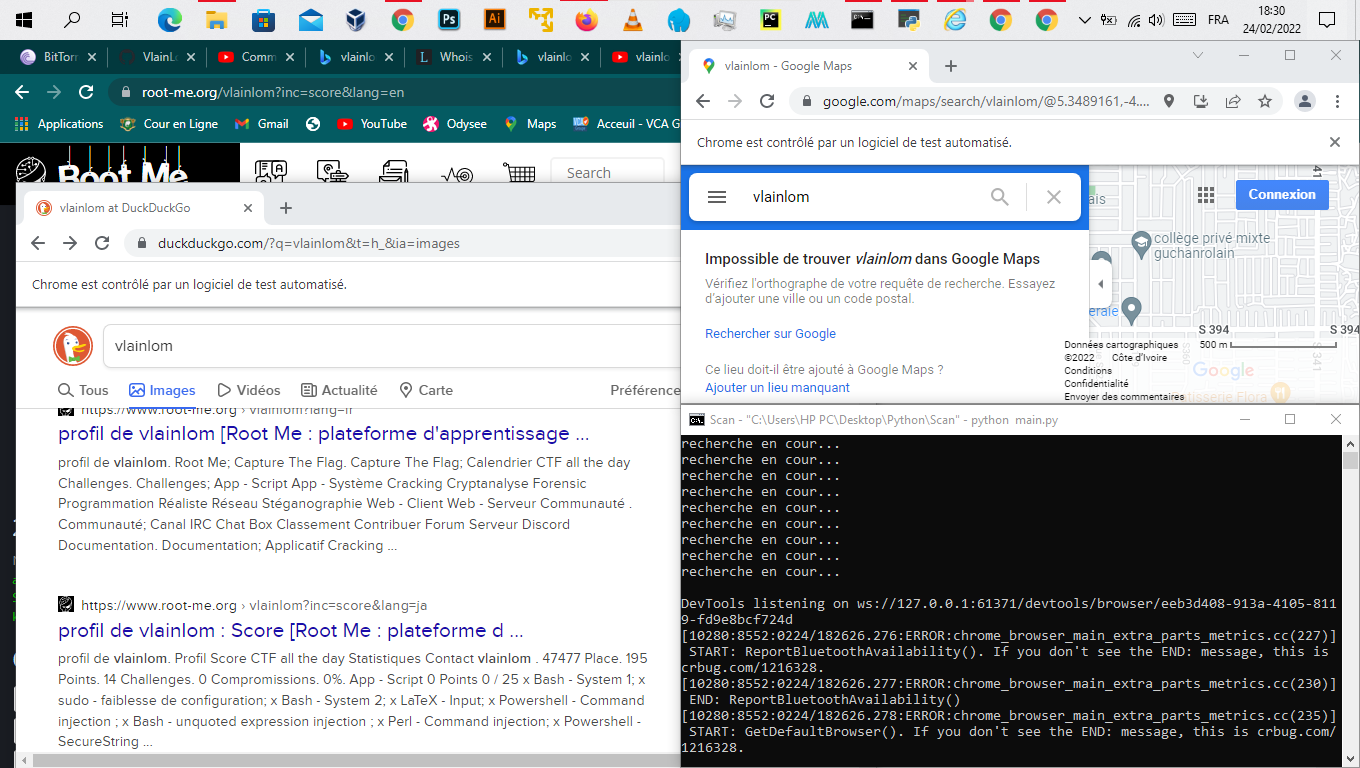
Task: Click the DuckDuckGo logo on the results page
Action: tap(74, 346)
